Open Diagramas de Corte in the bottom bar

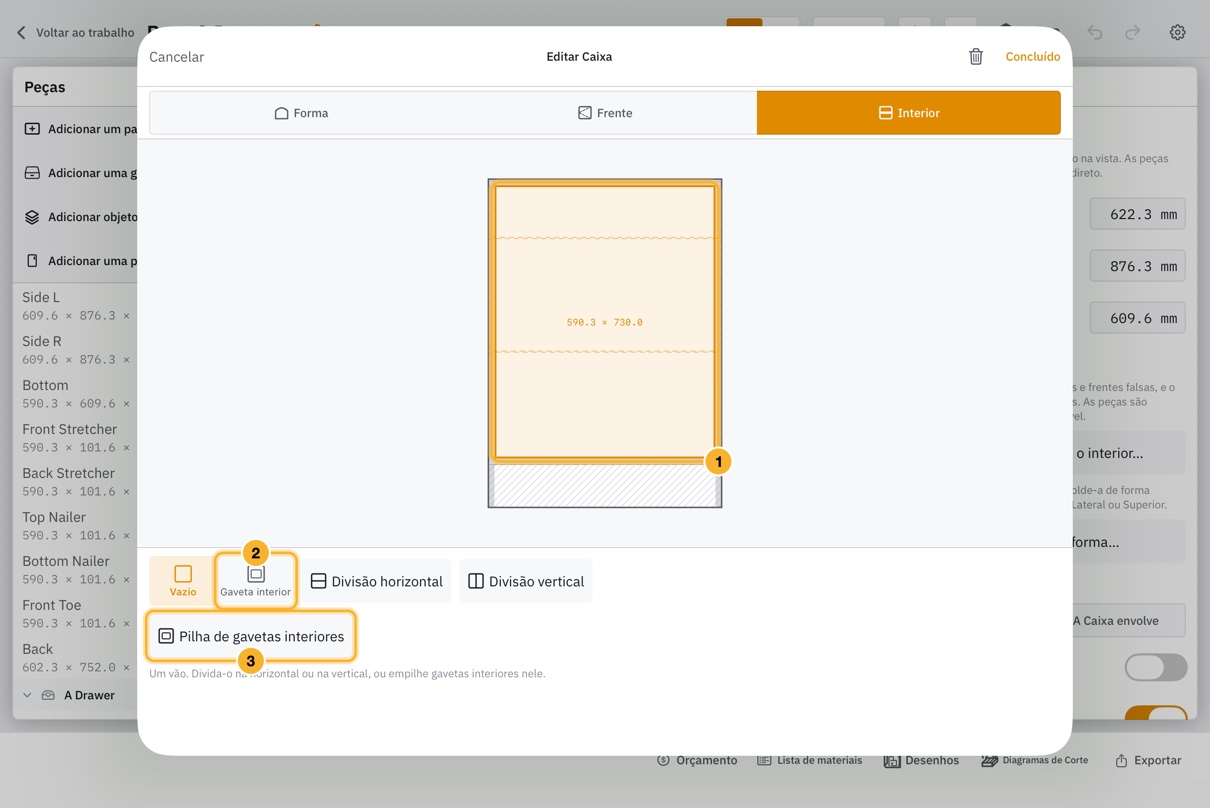1035,760
